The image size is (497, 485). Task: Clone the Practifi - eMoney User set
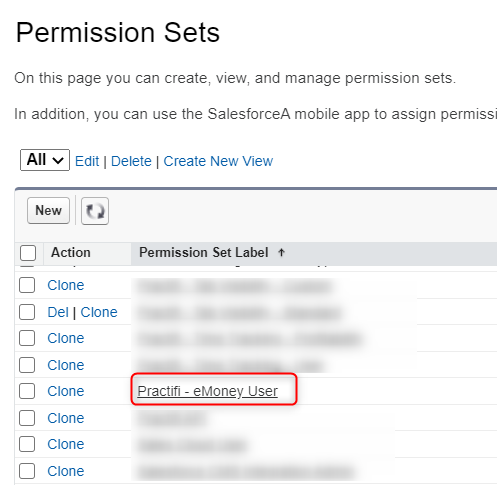tap(66, 391)
